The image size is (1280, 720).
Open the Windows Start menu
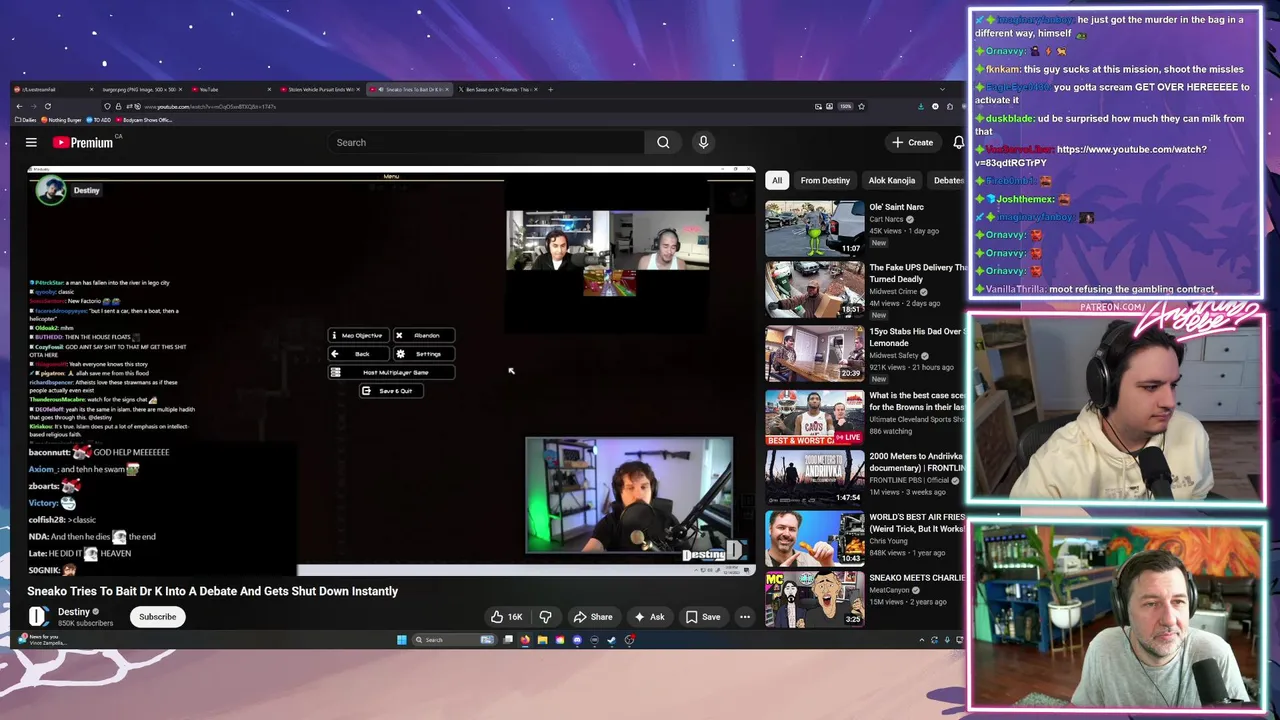click(402, 640)
